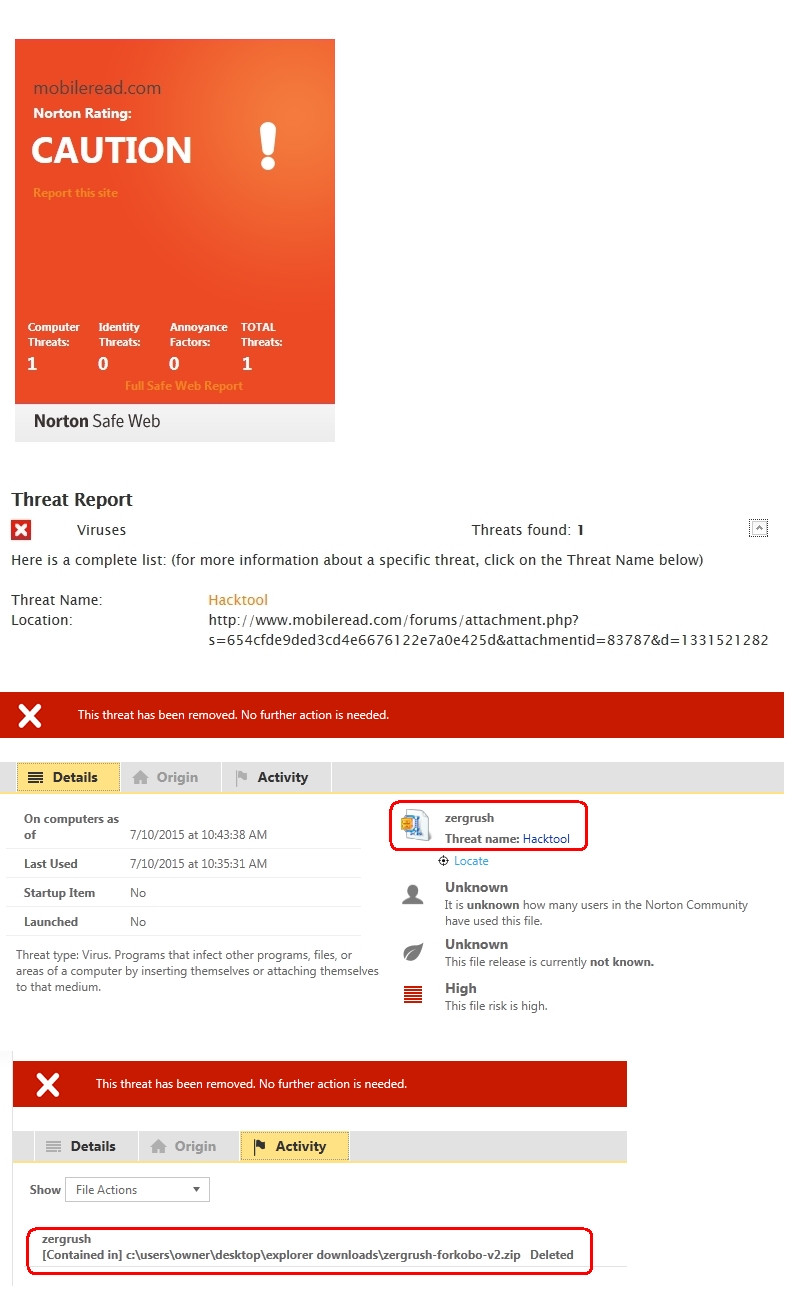Open the File Actions dropdown
Screen dimensions: 810x1315
137,1190
